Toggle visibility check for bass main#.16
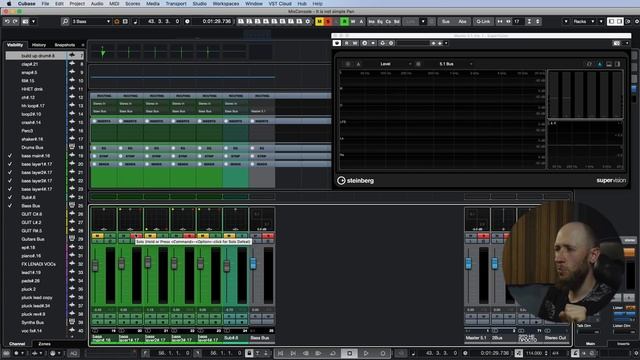 click(x=10, y=156)
